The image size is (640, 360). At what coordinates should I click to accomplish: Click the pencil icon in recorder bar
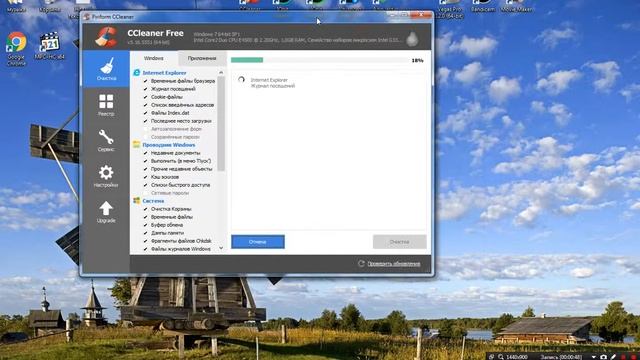pos(613,357)
